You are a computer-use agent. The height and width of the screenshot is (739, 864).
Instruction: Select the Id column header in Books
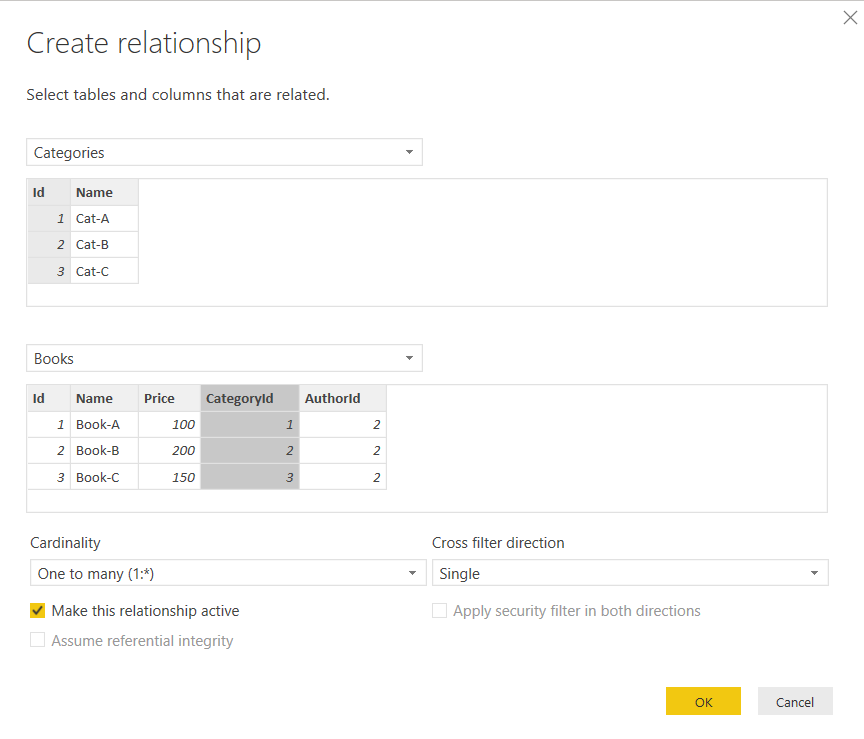coord(40,398)
